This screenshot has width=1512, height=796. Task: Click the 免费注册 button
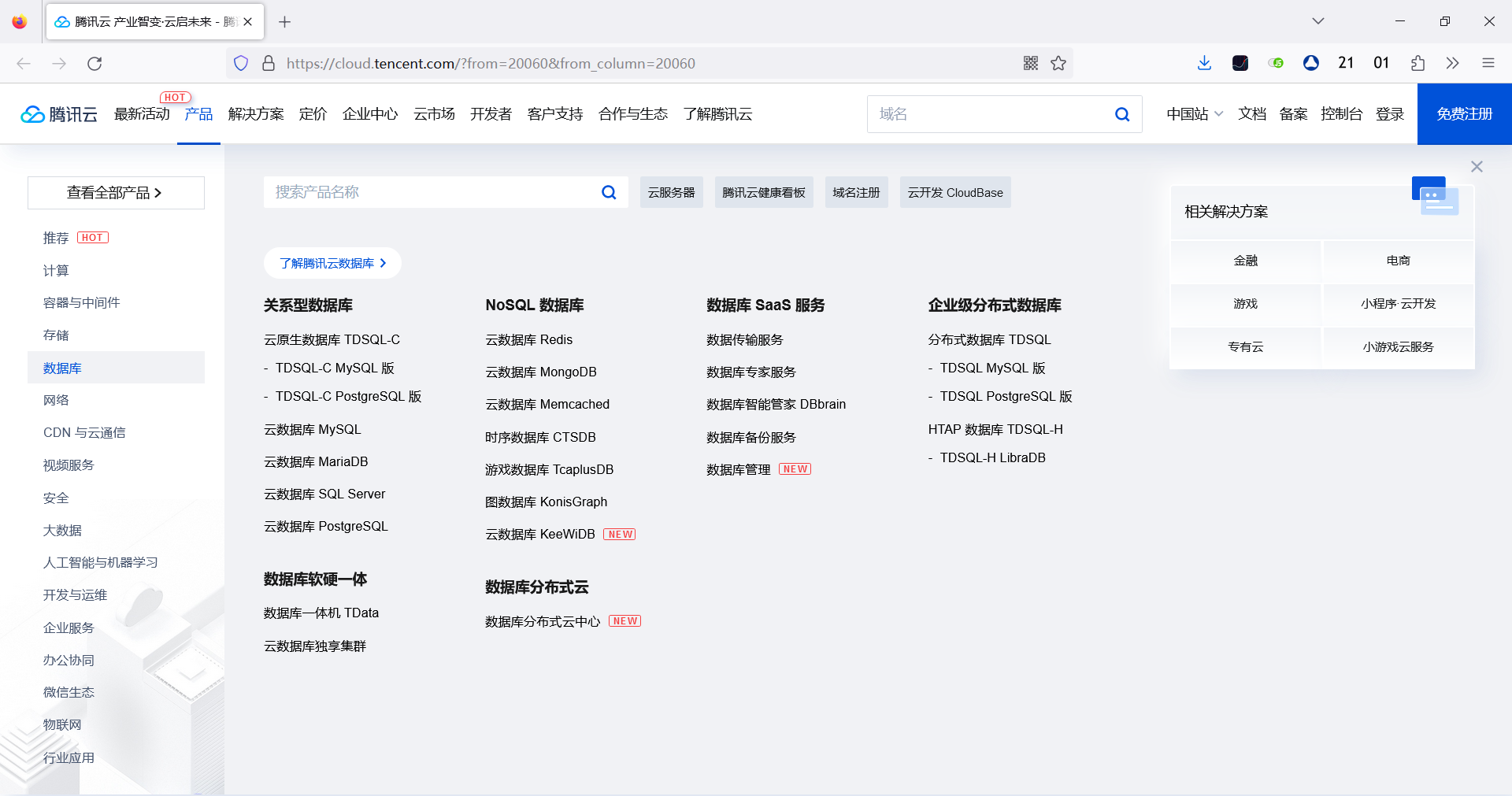click(x=1463, y=113)
